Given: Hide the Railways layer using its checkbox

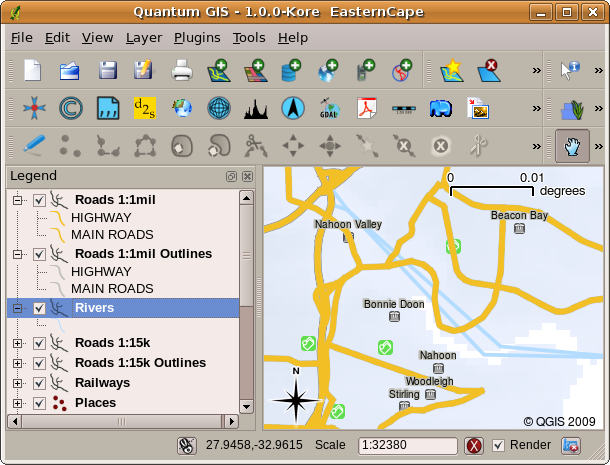Looking at the screenshot, I should (x=40, y=383).
